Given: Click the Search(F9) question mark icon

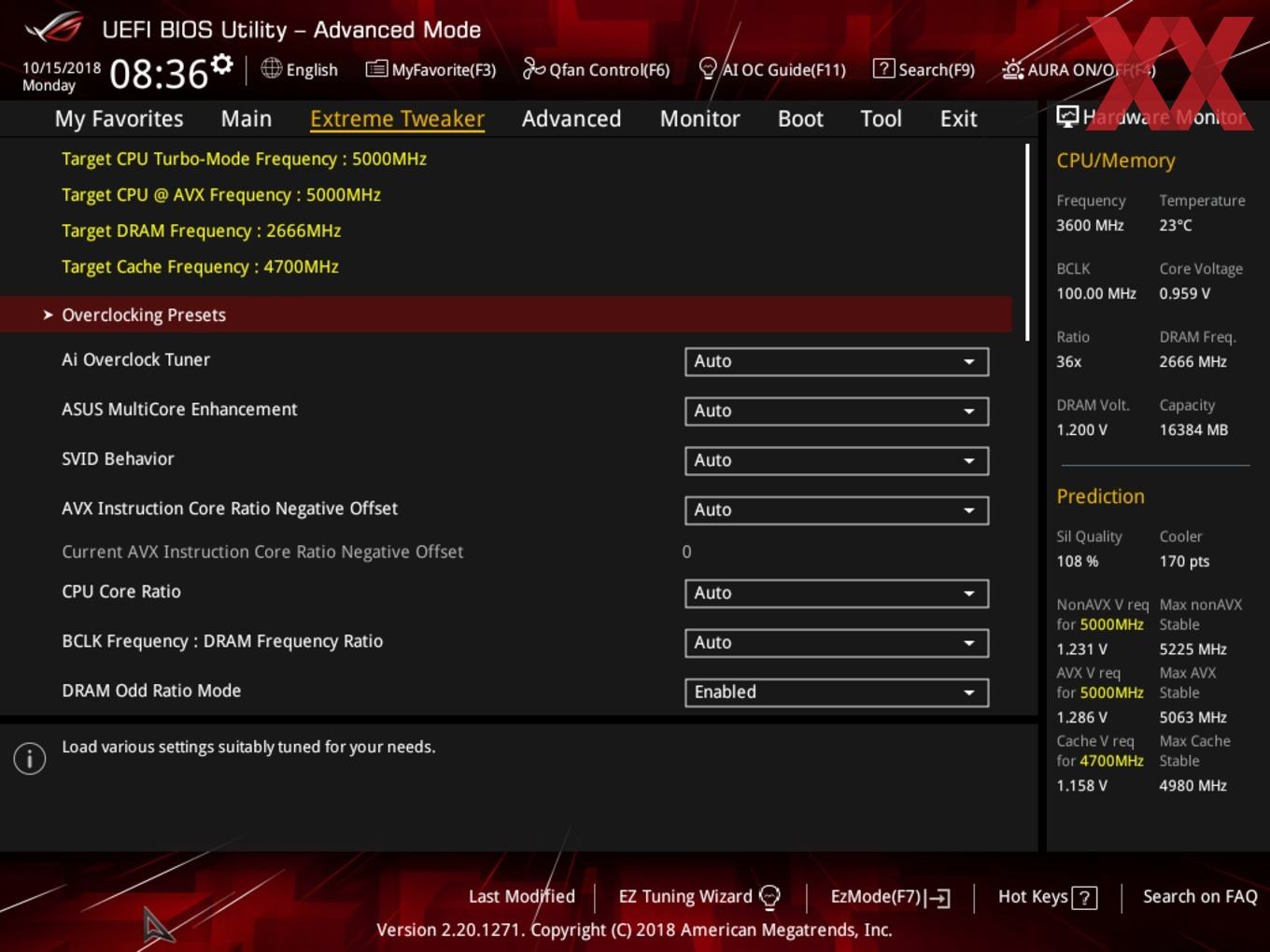Looking at the screenshot, I should click(882, 68).
